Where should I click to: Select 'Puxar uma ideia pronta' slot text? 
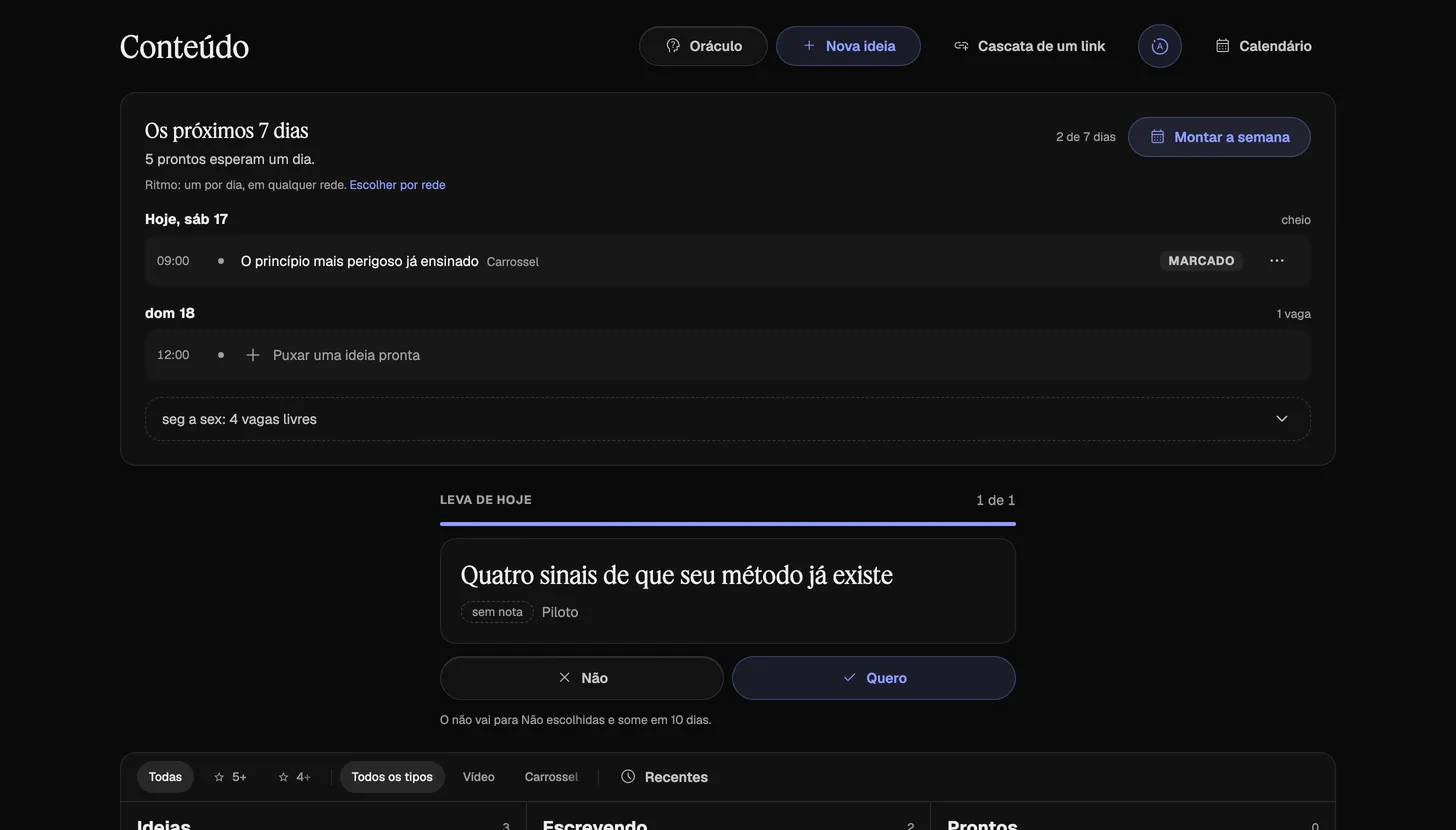tap(346, 355)
